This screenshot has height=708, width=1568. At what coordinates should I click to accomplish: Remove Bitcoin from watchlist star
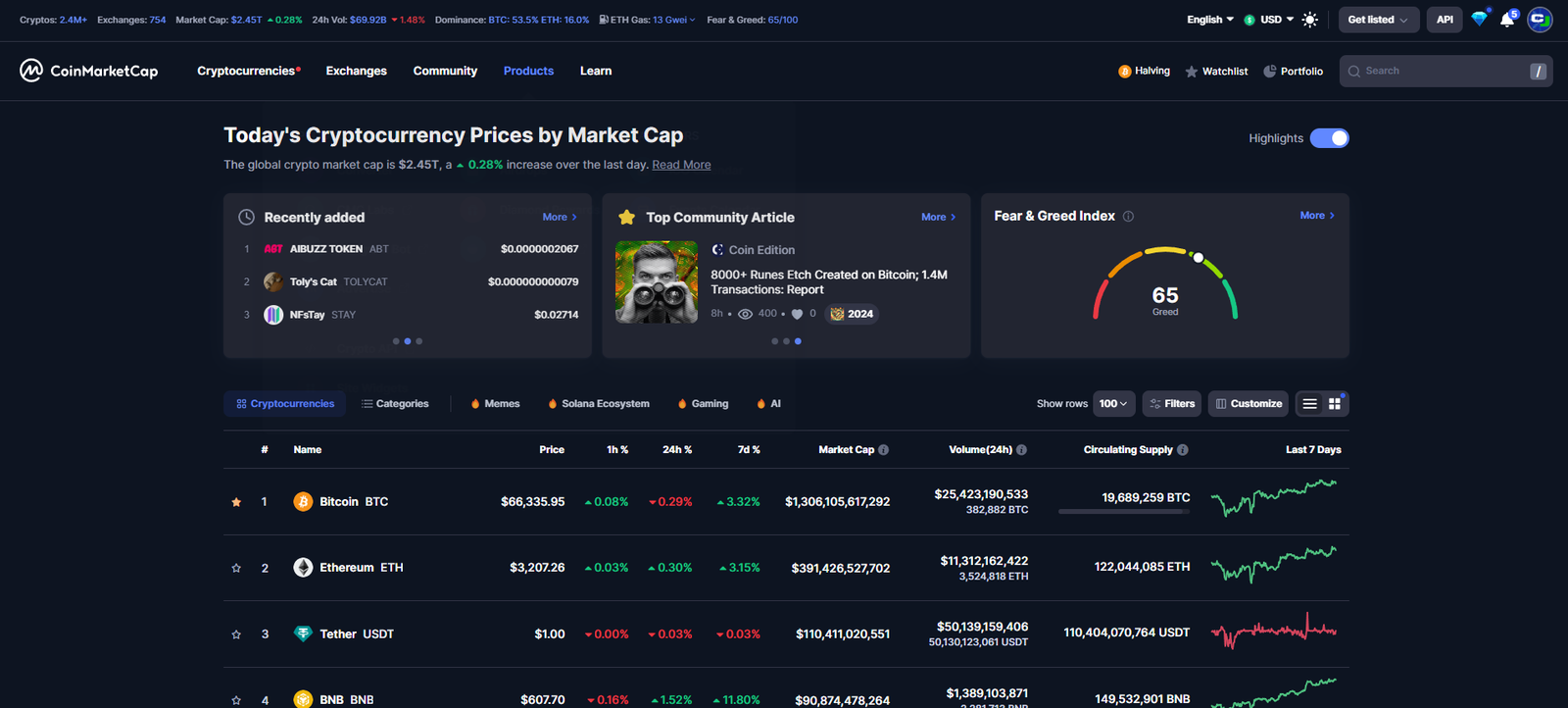click(x=236, y=502)
